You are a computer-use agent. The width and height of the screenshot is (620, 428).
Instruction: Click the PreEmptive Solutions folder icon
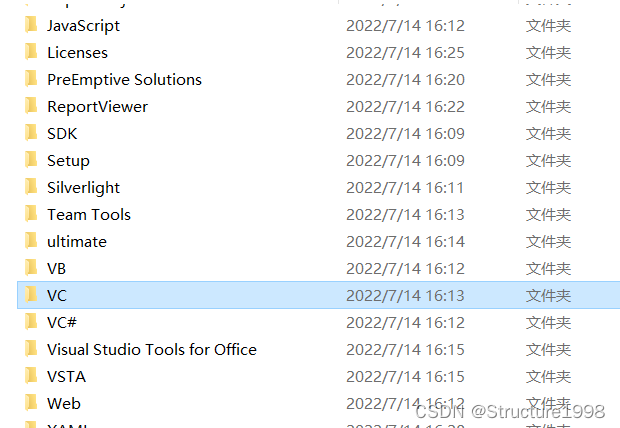coord(31,79)
